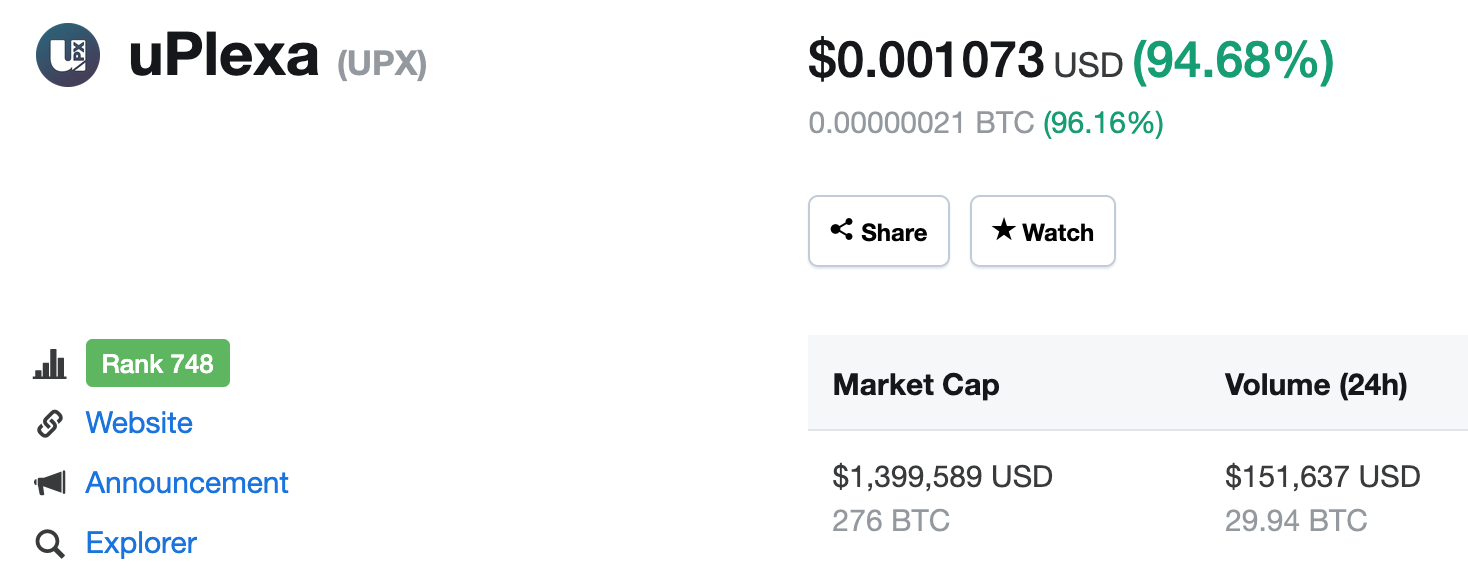Open the Share button
The image size is (1468, 582).
pyautogui.click(x=878, y=231)
